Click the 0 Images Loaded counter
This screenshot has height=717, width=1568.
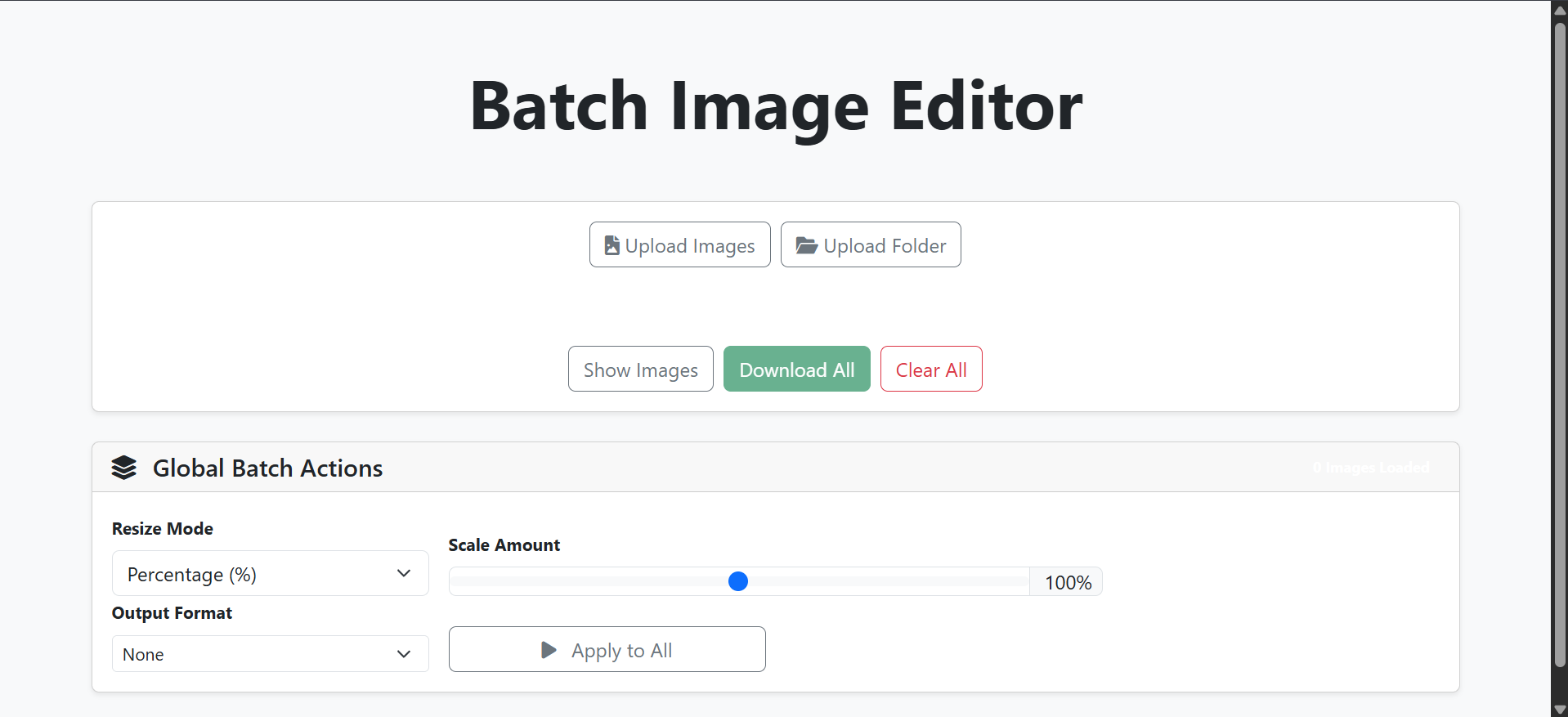tap(1370, 467)
